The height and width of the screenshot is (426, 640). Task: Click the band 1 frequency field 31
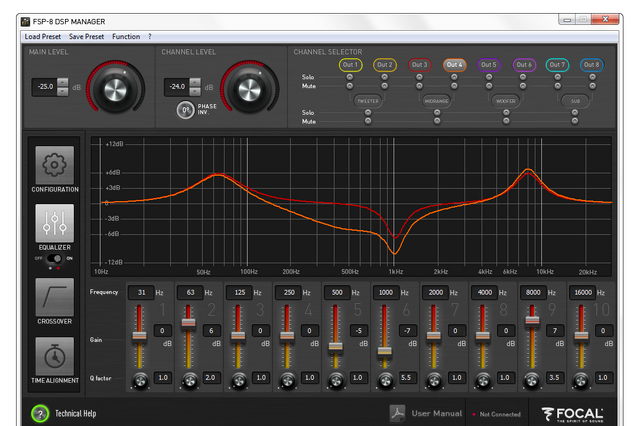(x=141, y=292)
